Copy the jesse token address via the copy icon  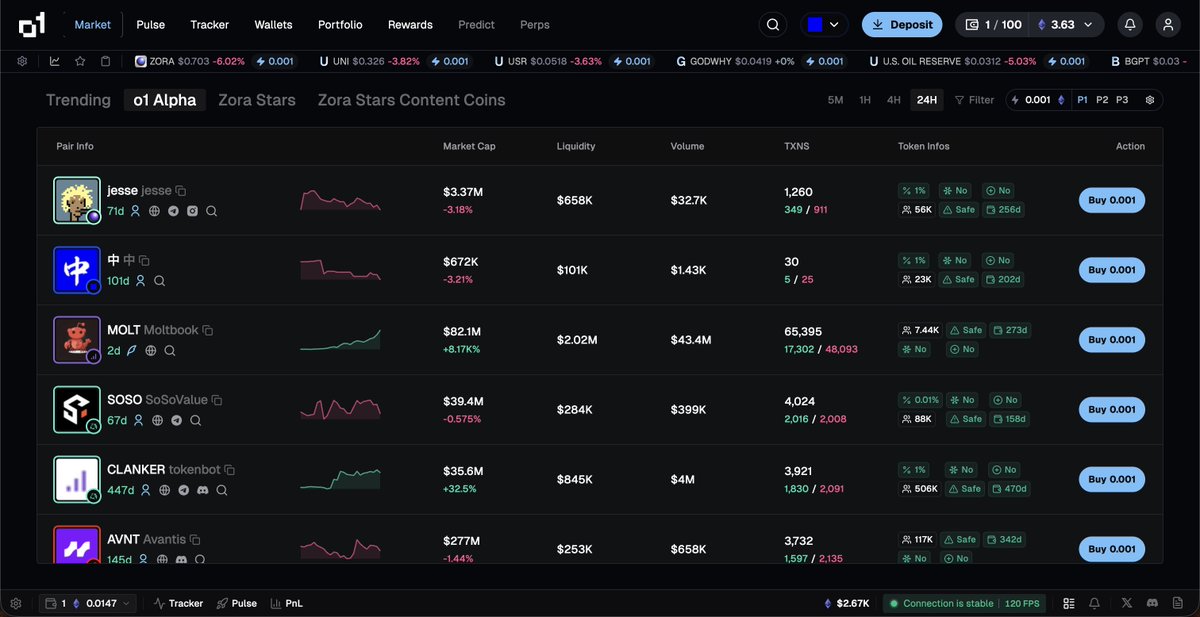(x=180, y=190)
